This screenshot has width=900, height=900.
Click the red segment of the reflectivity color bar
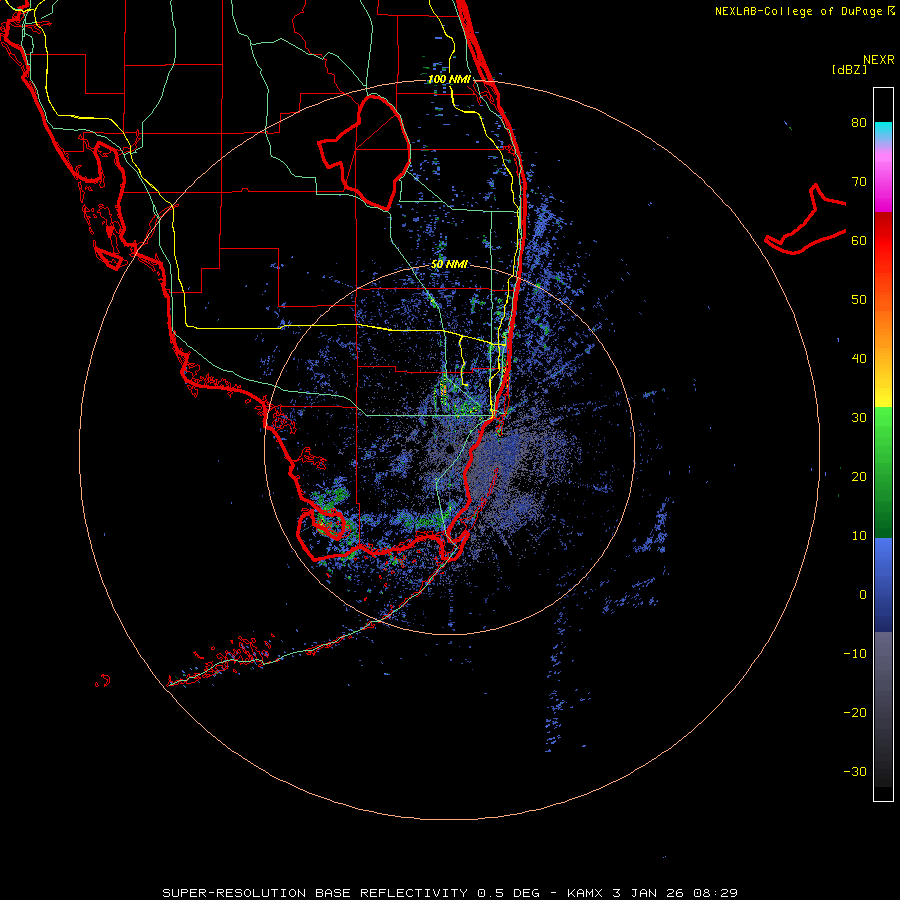pyautogui.click(x=883, y=241)
